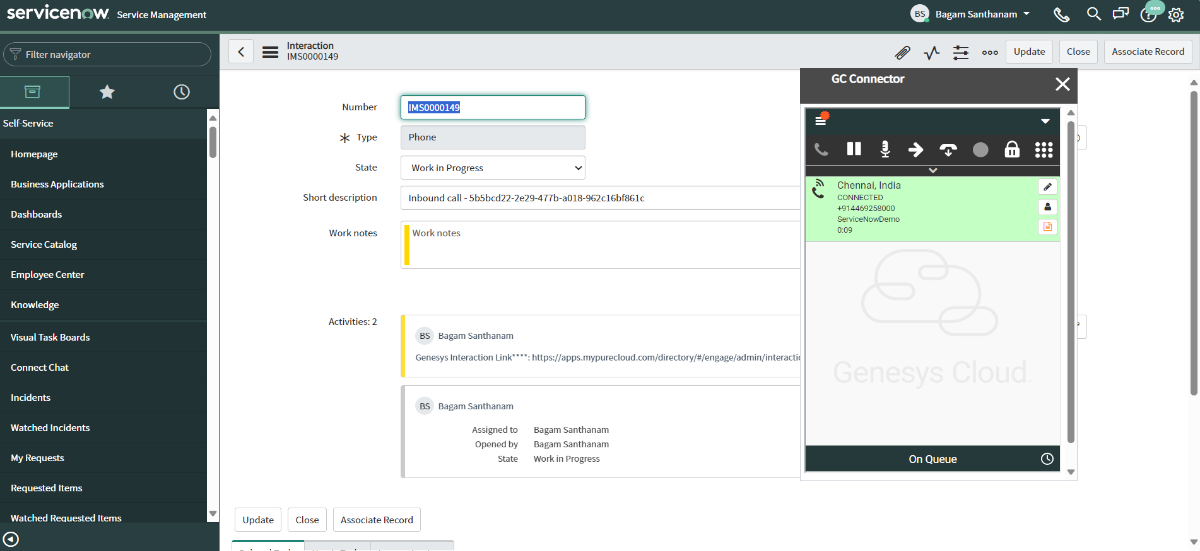Viewport: 1200px width, 551px height.
Task: Go back using the arrow button
Action: 241,52
